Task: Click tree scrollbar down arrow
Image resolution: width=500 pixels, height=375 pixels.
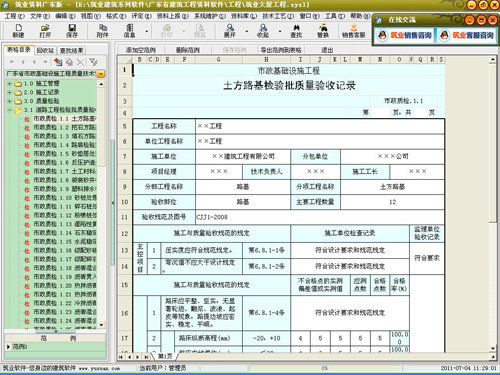Action: pos(101,325)
